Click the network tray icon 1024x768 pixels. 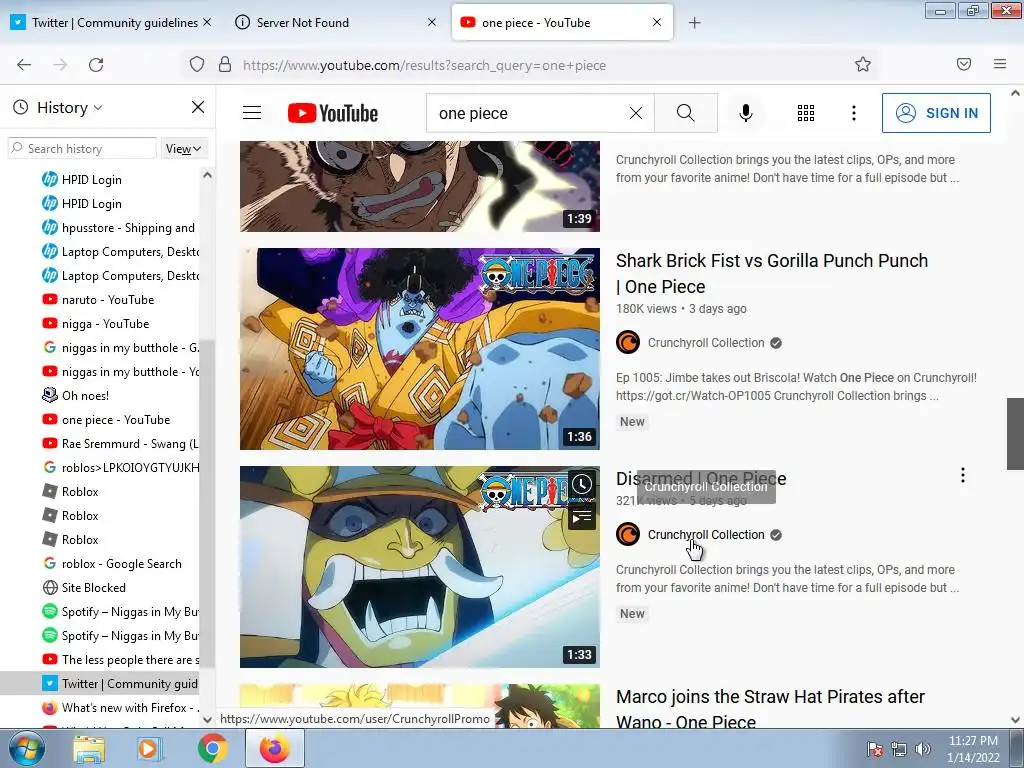[x=899, y=749]
